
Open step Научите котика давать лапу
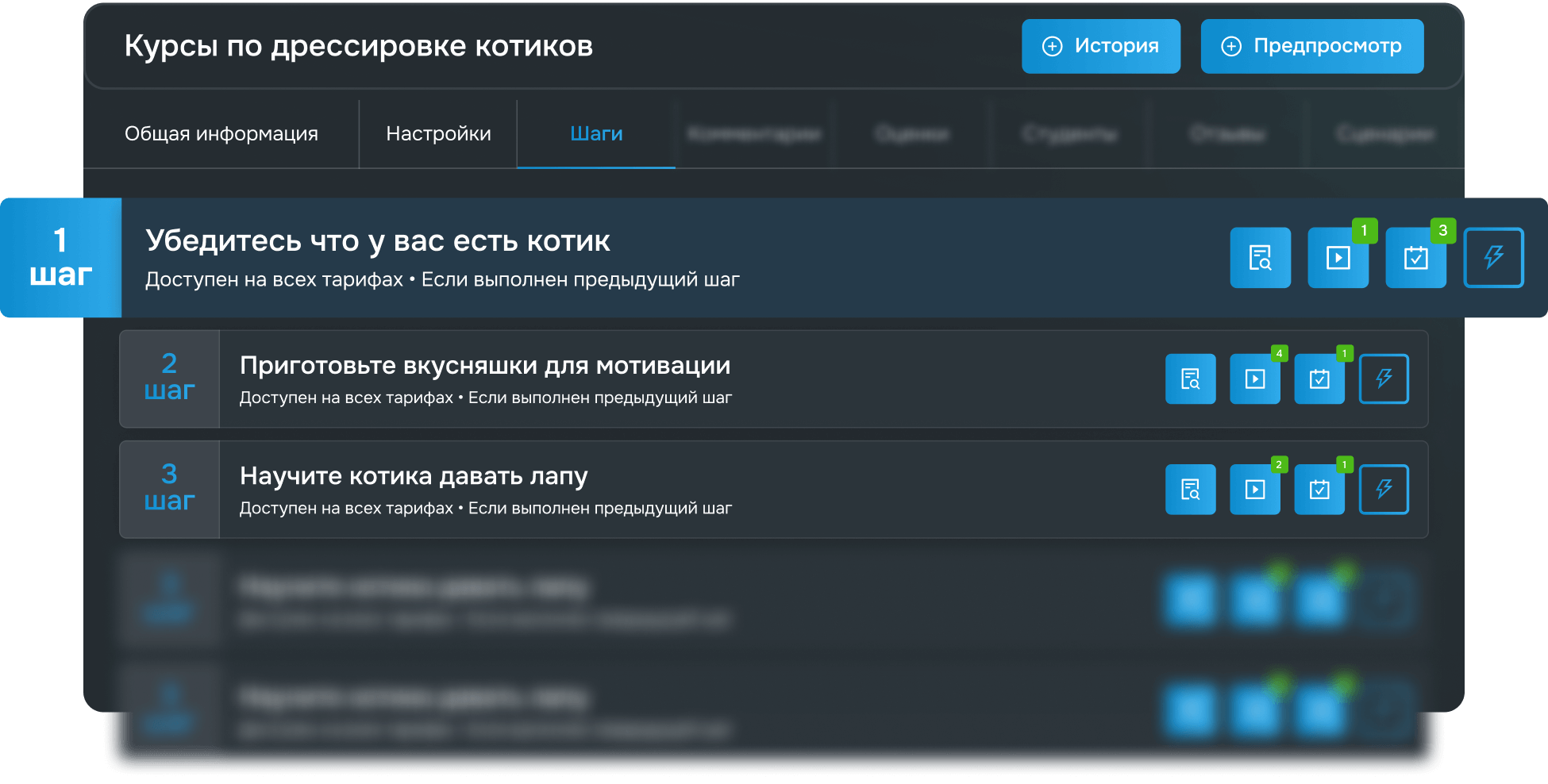point(413,476)
